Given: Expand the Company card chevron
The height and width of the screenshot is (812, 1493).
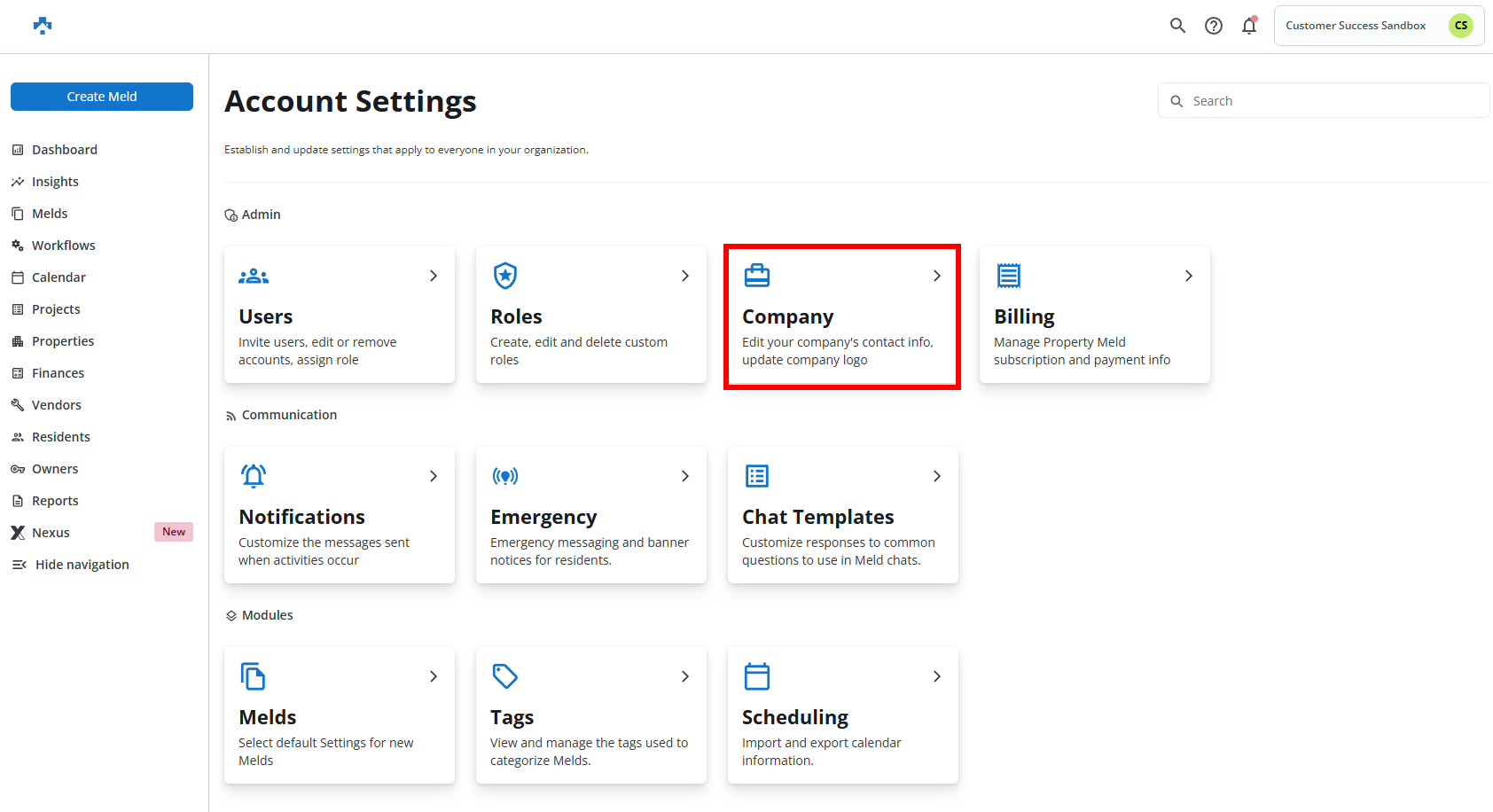Looking at the screenshot, I should [x=937, y=276].
